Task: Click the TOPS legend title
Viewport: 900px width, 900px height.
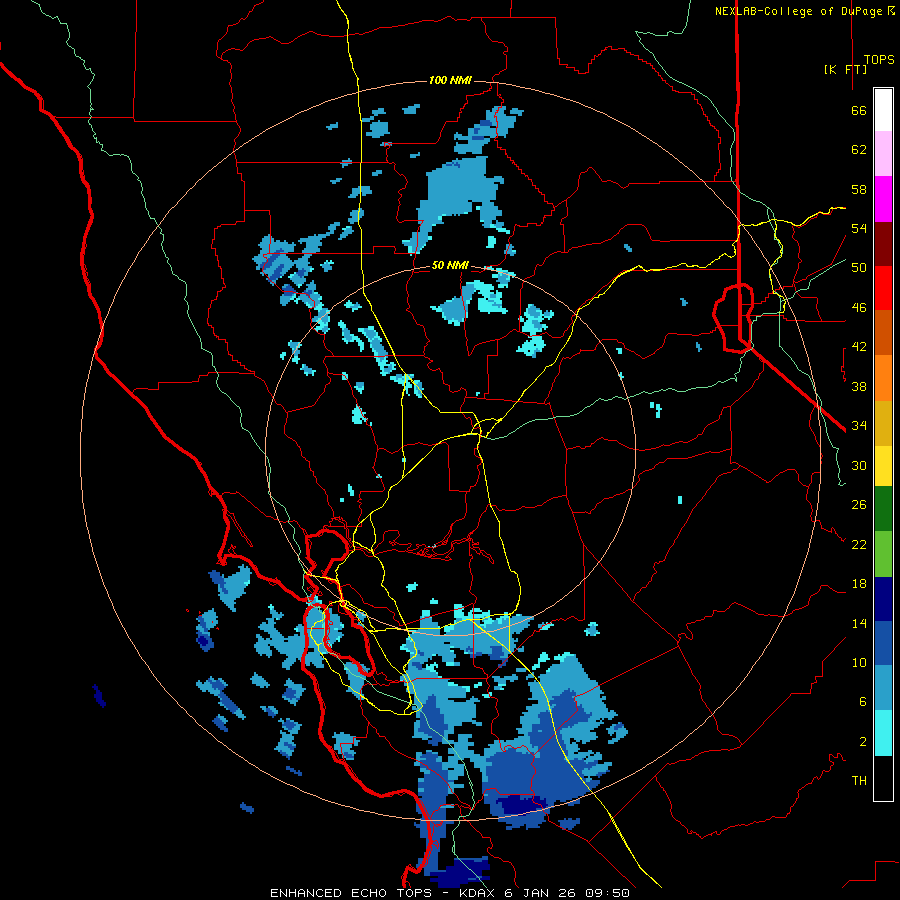Action: point(879,59)
